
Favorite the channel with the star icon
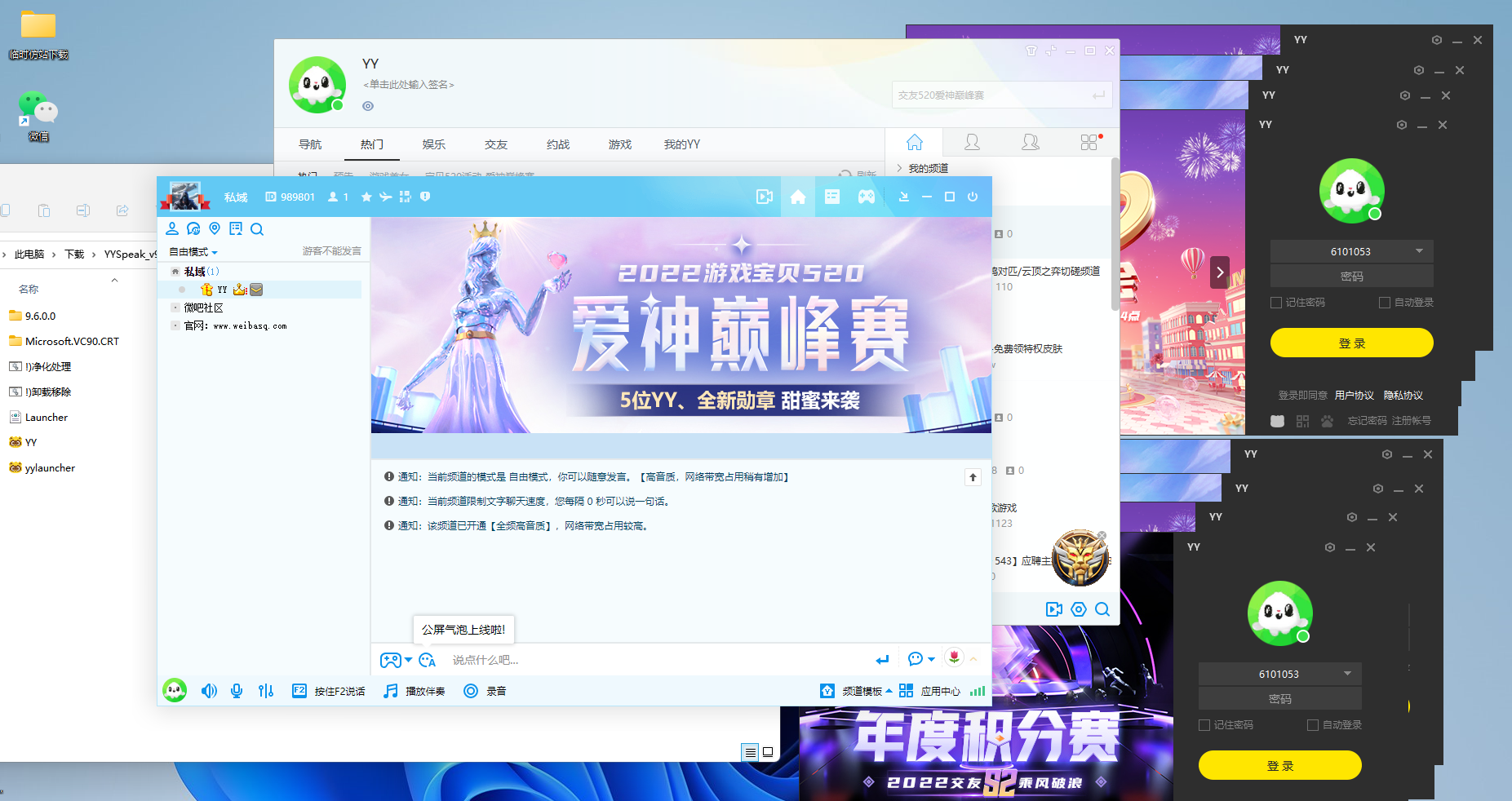[x=366, y=197]
